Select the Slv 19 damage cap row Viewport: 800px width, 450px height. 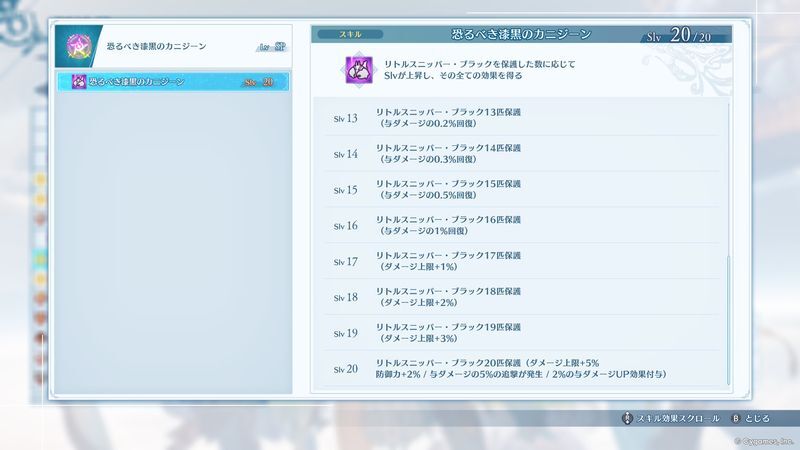521,333
